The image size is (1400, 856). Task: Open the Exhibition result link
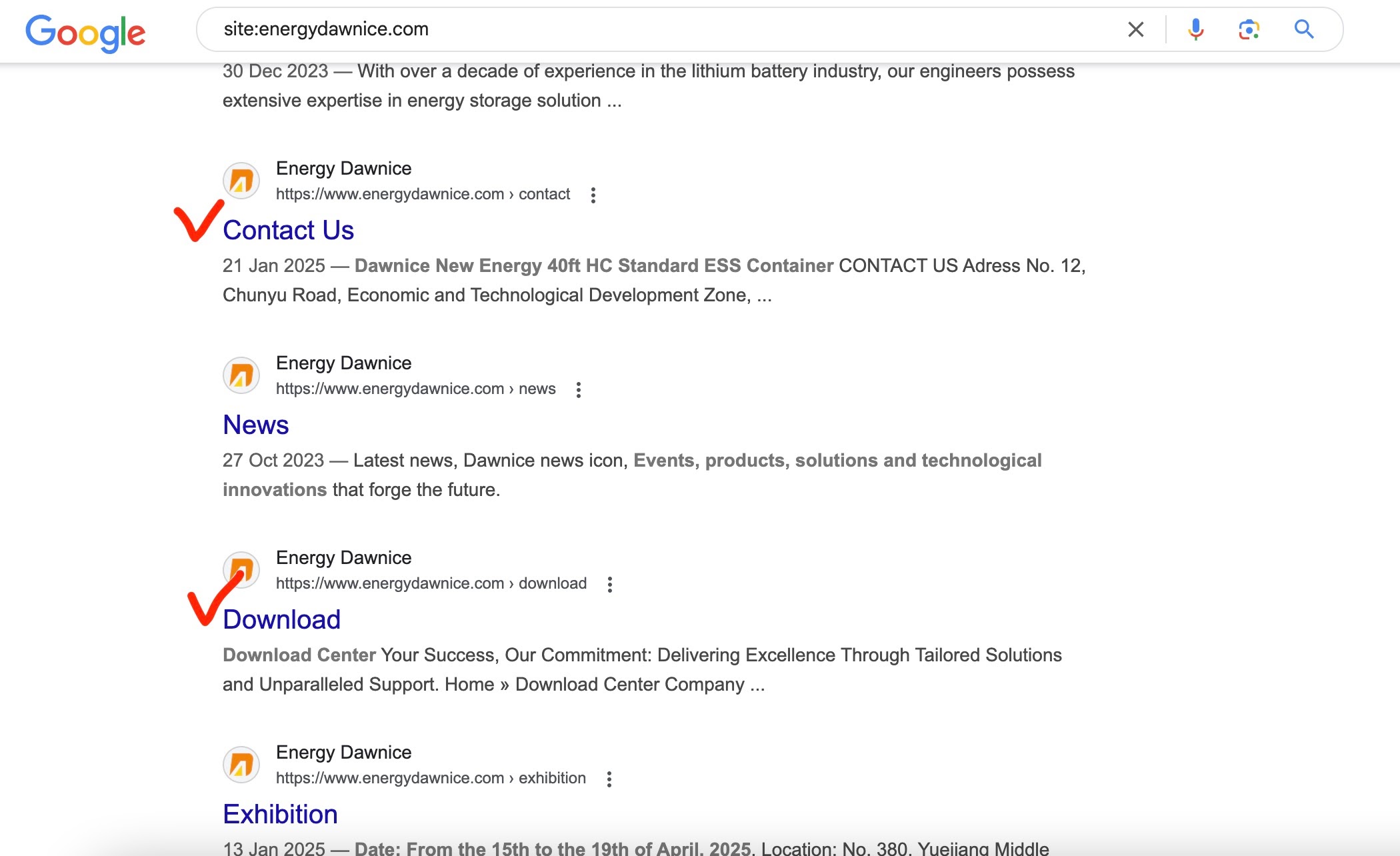(280, 814)
